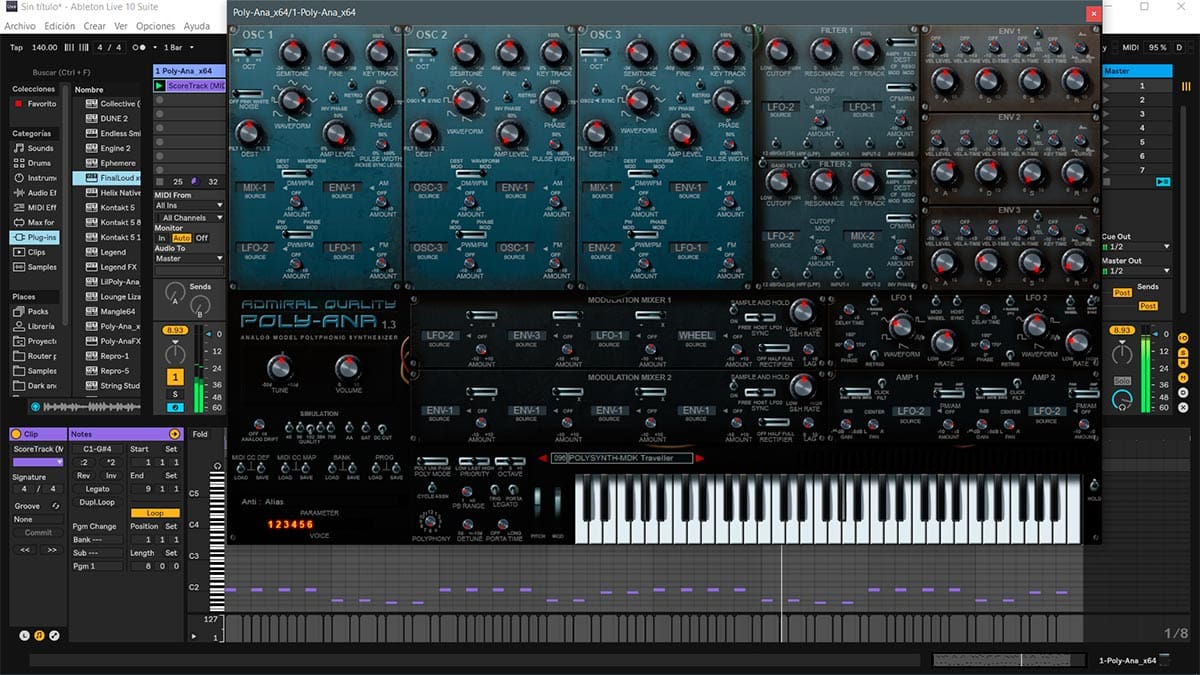
Task: Open the Cue Out 1/2 dropdown
Action: (x=1136, y=246)
